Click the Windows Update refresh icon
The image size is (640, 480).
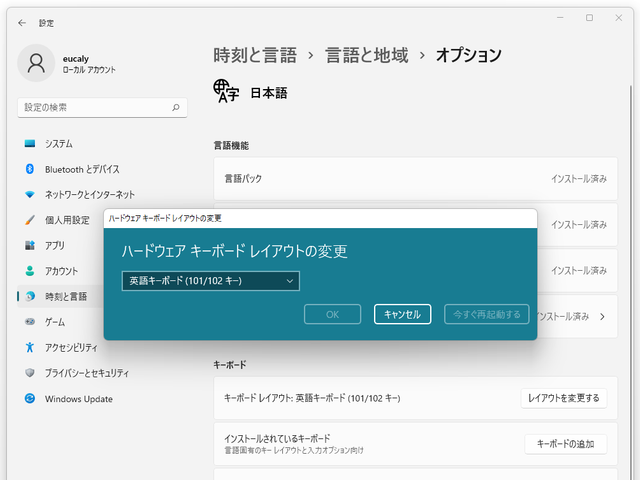click(x=30, y=398)
